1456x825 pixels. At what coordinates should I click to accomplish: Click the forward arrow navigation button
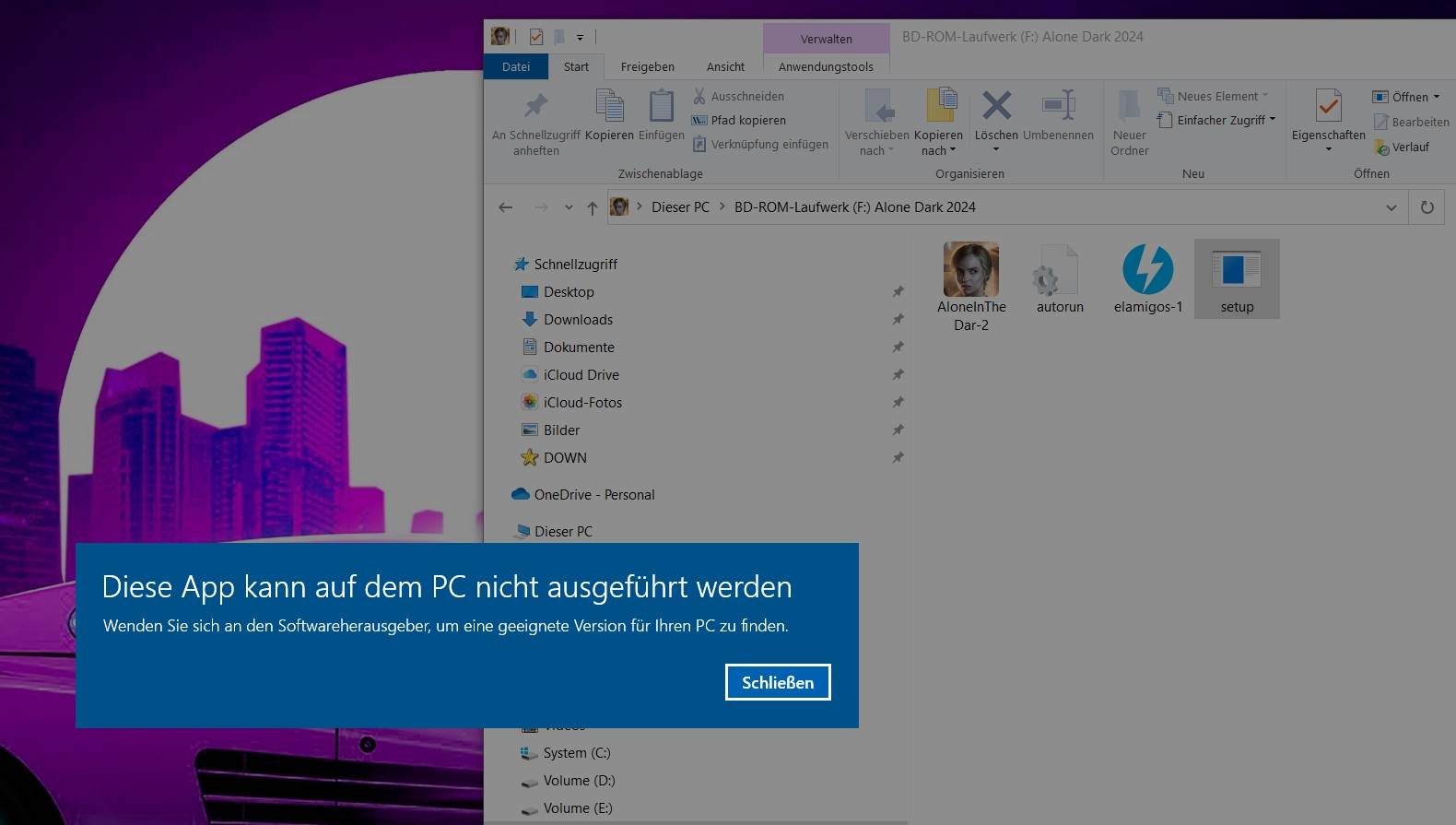[541, 207]
